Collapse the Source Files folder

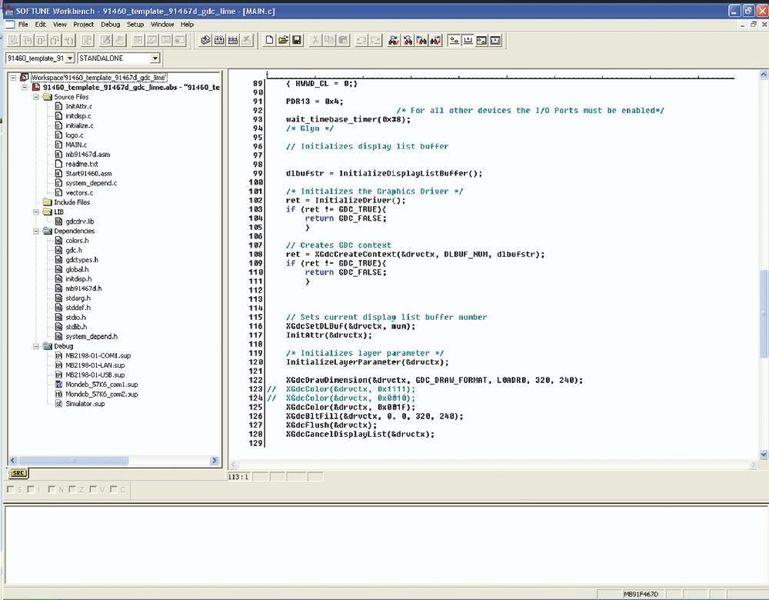[36, 97]
